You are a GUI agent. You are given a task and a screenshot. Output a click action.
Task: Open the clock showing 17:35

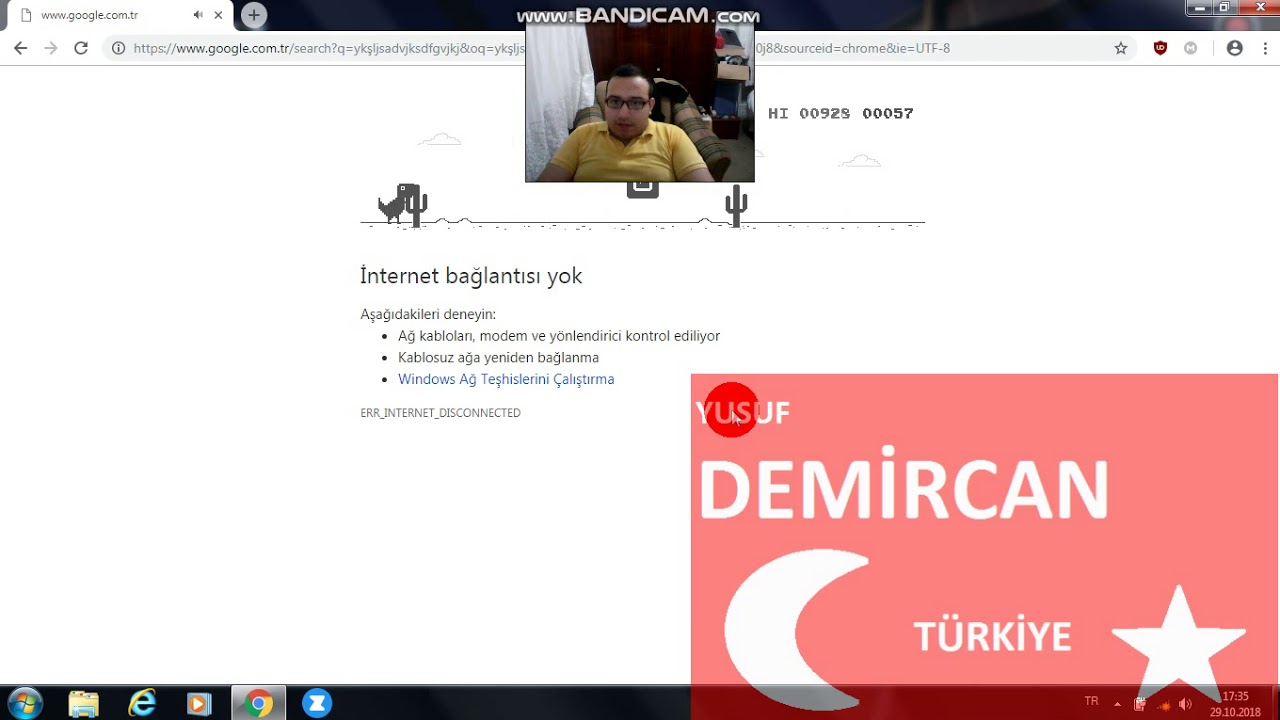click(x=1235, y=704)
